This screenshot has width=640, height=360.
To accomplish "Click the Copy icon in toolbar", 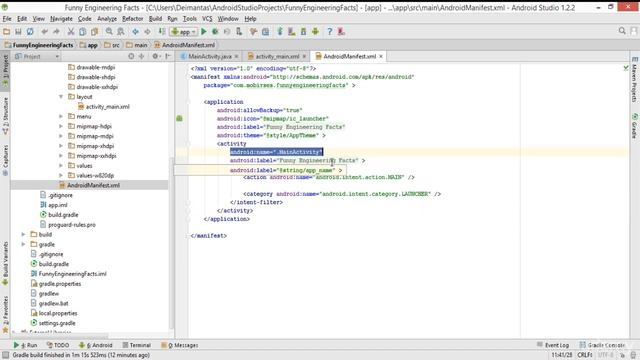I will point(82,31).
